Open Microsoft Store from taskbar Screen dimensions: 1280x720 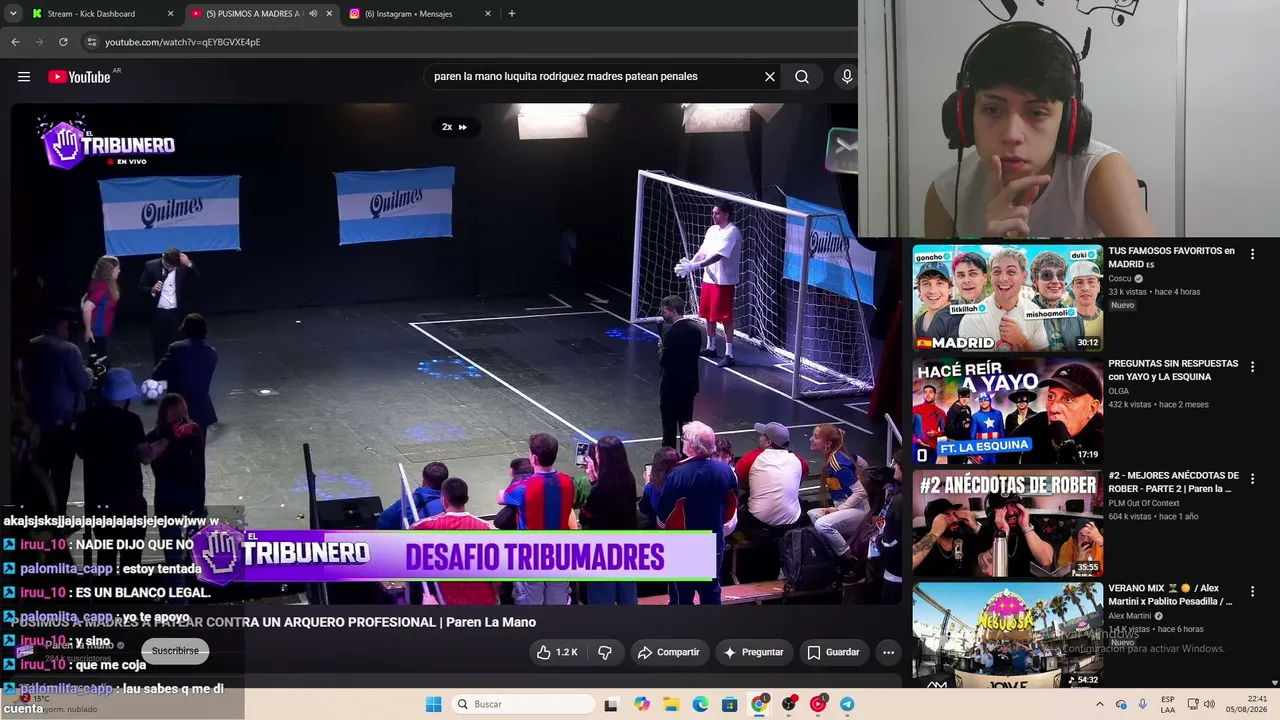(730, 704)
